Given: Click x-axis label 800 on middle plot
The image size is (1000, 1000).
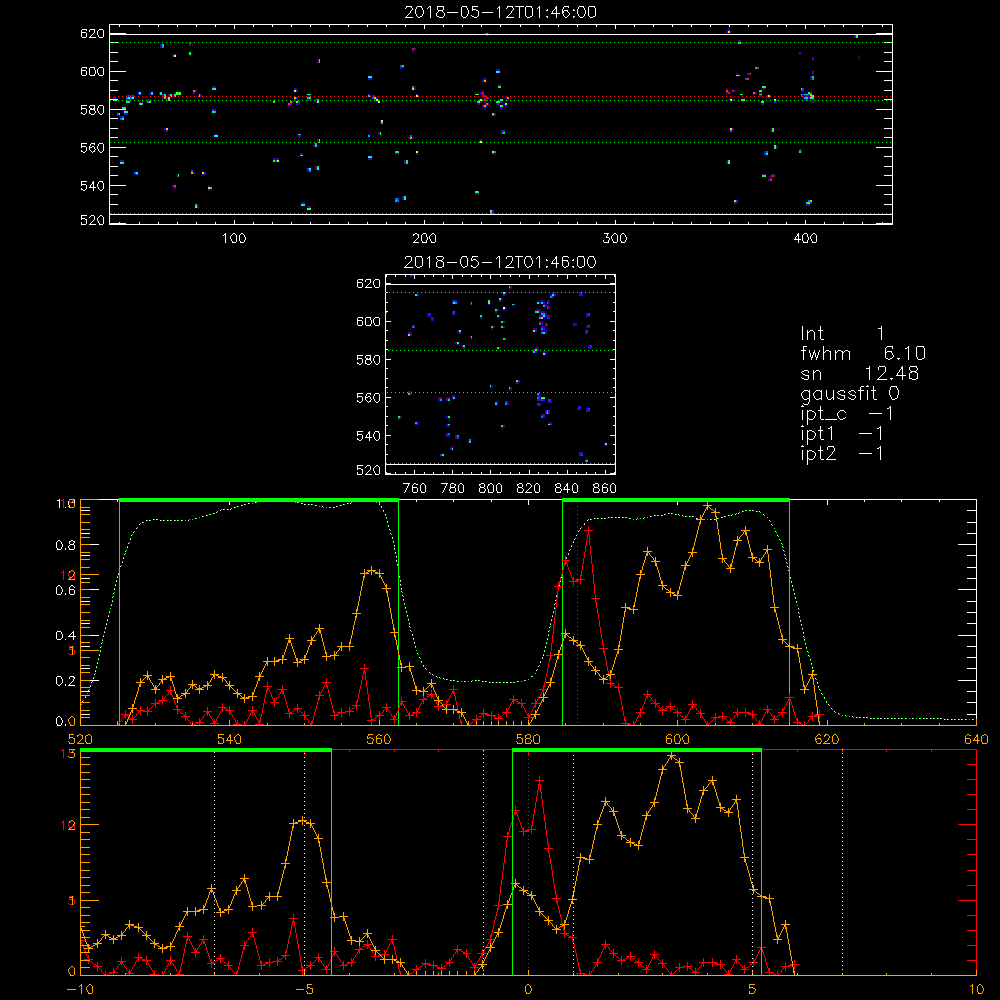Looking at the screenshot, I should [490, 489].
